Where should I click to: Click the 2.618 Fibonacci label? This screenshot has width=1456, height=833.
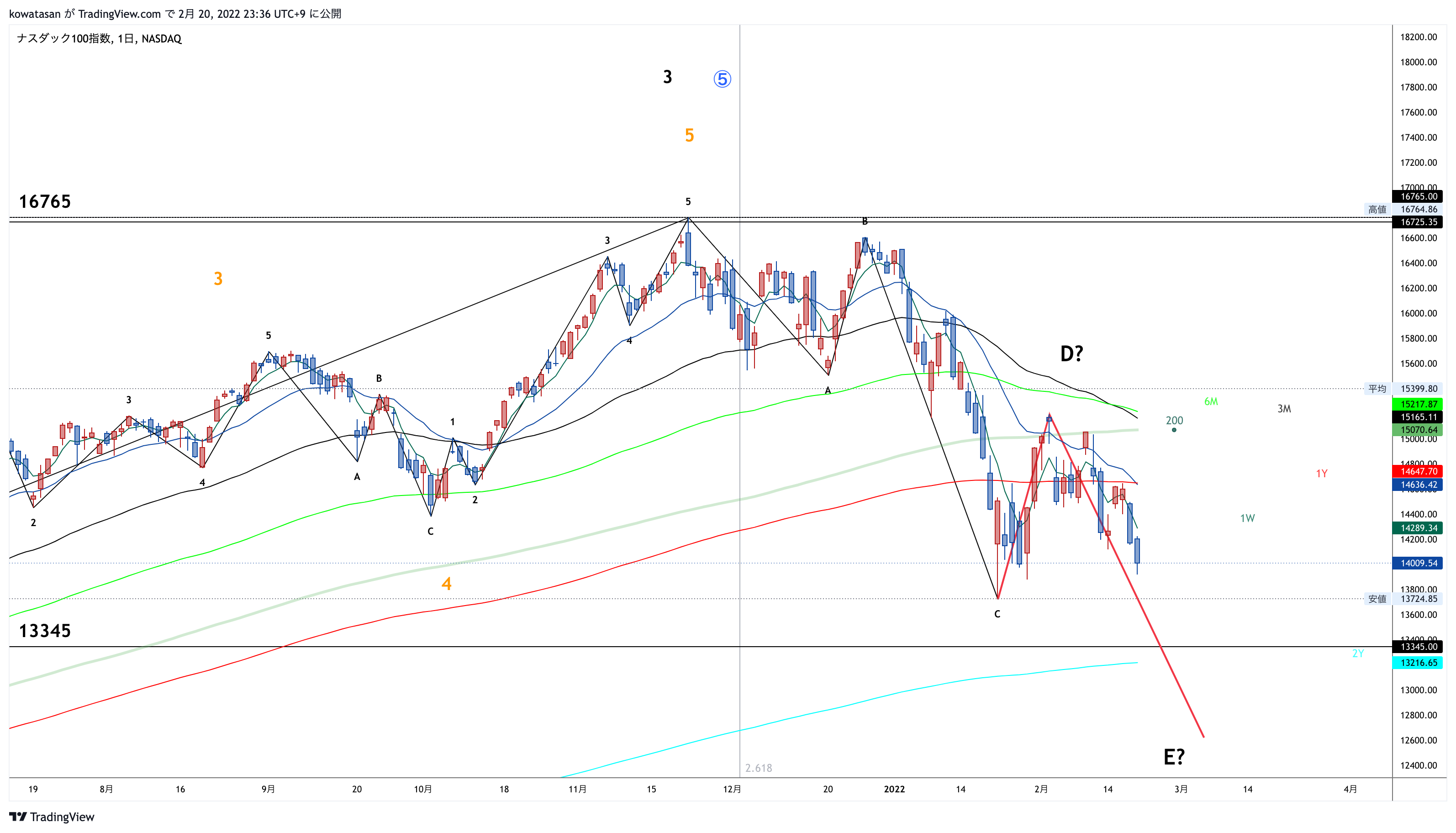[759, 768]
